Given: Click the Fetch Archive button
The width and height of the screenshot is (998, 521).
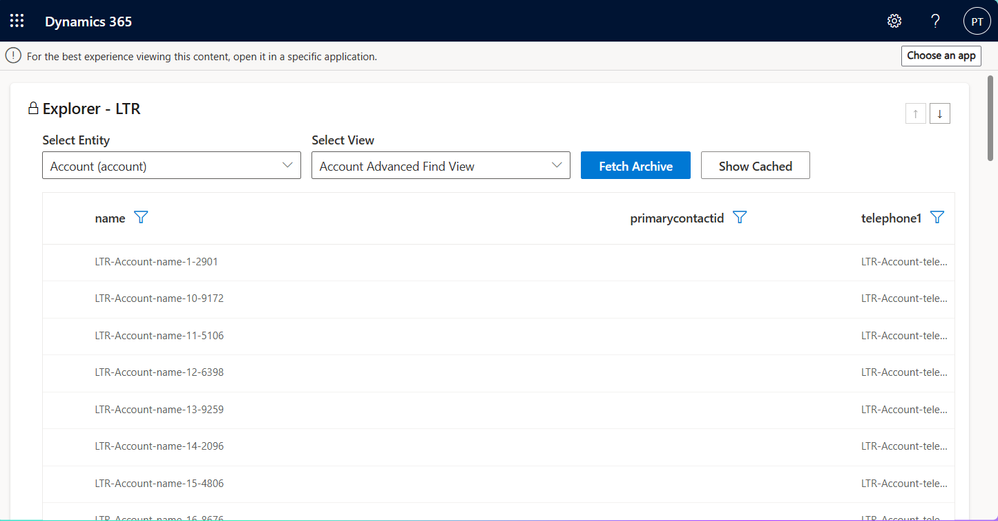Looking at the screenshot, I should pos(635,165).
